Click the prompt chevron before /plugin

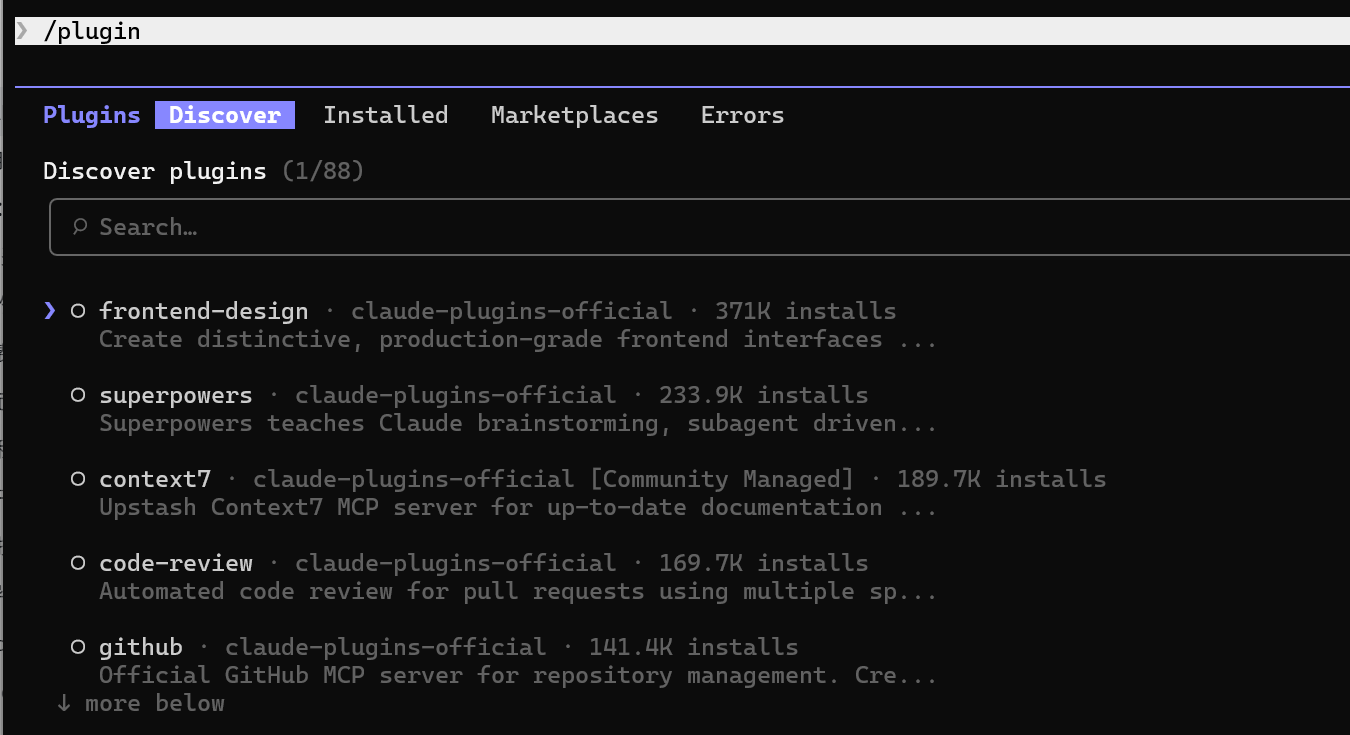[22, 31]
